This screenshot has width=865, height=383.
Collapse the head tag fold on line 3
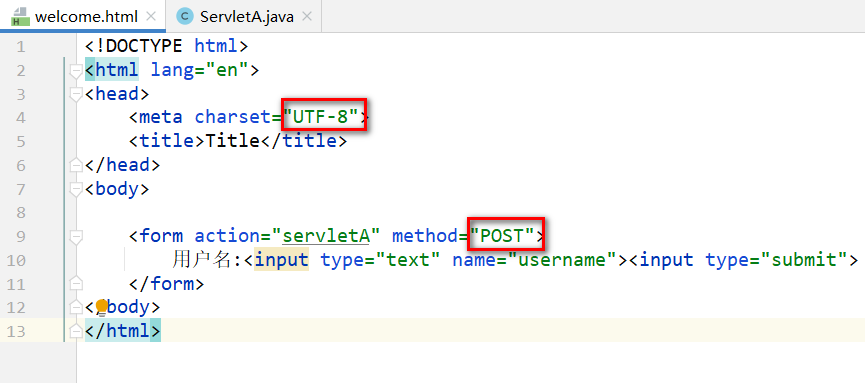tap(76, 94)
